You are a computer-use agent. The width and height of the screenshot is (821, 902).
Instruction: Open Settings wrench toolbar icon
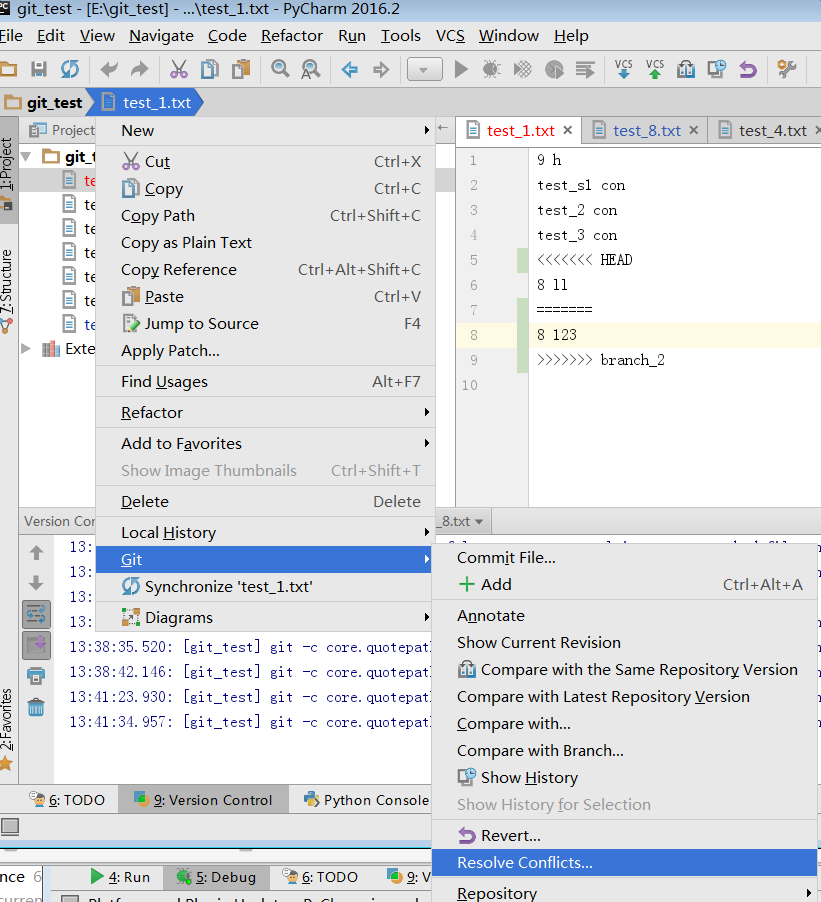786,70
